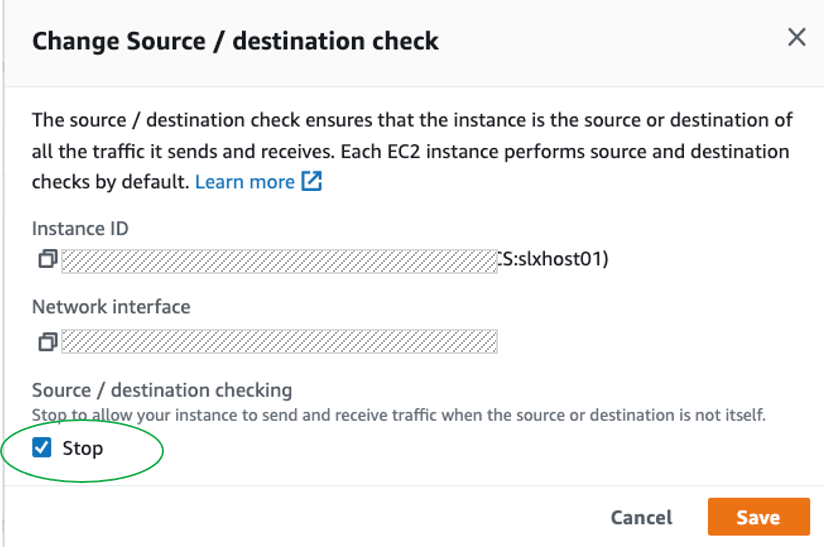Click the dialog title heading
Screen dimensions: 824x558
point(235,41)
